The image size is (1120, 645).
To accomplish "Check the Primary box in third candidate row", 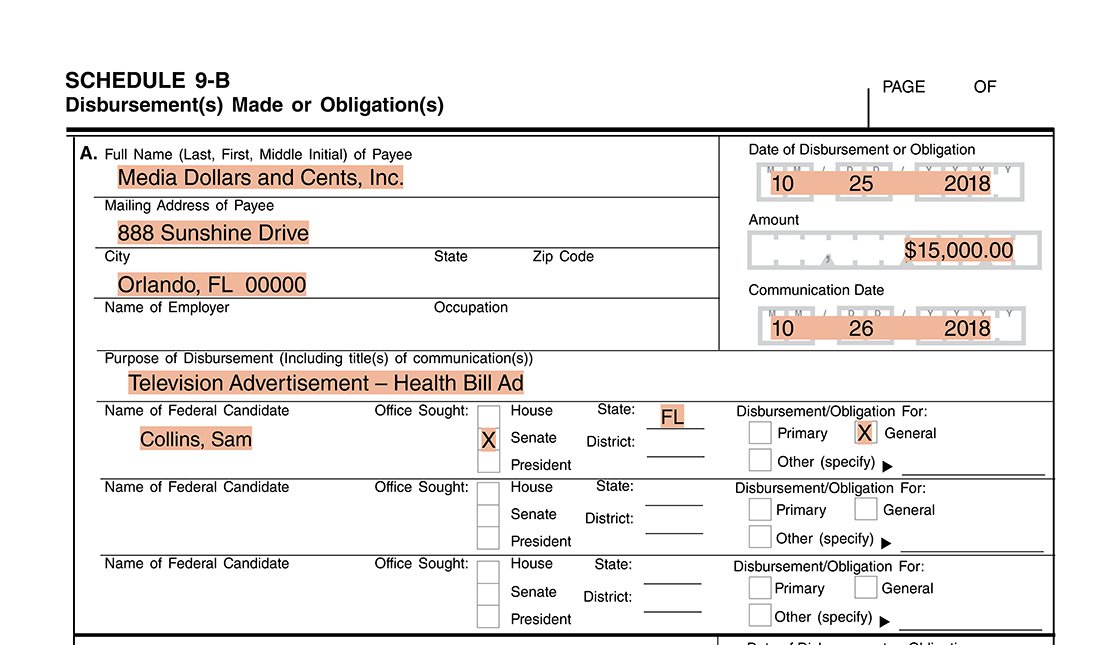I will point(760,587).
